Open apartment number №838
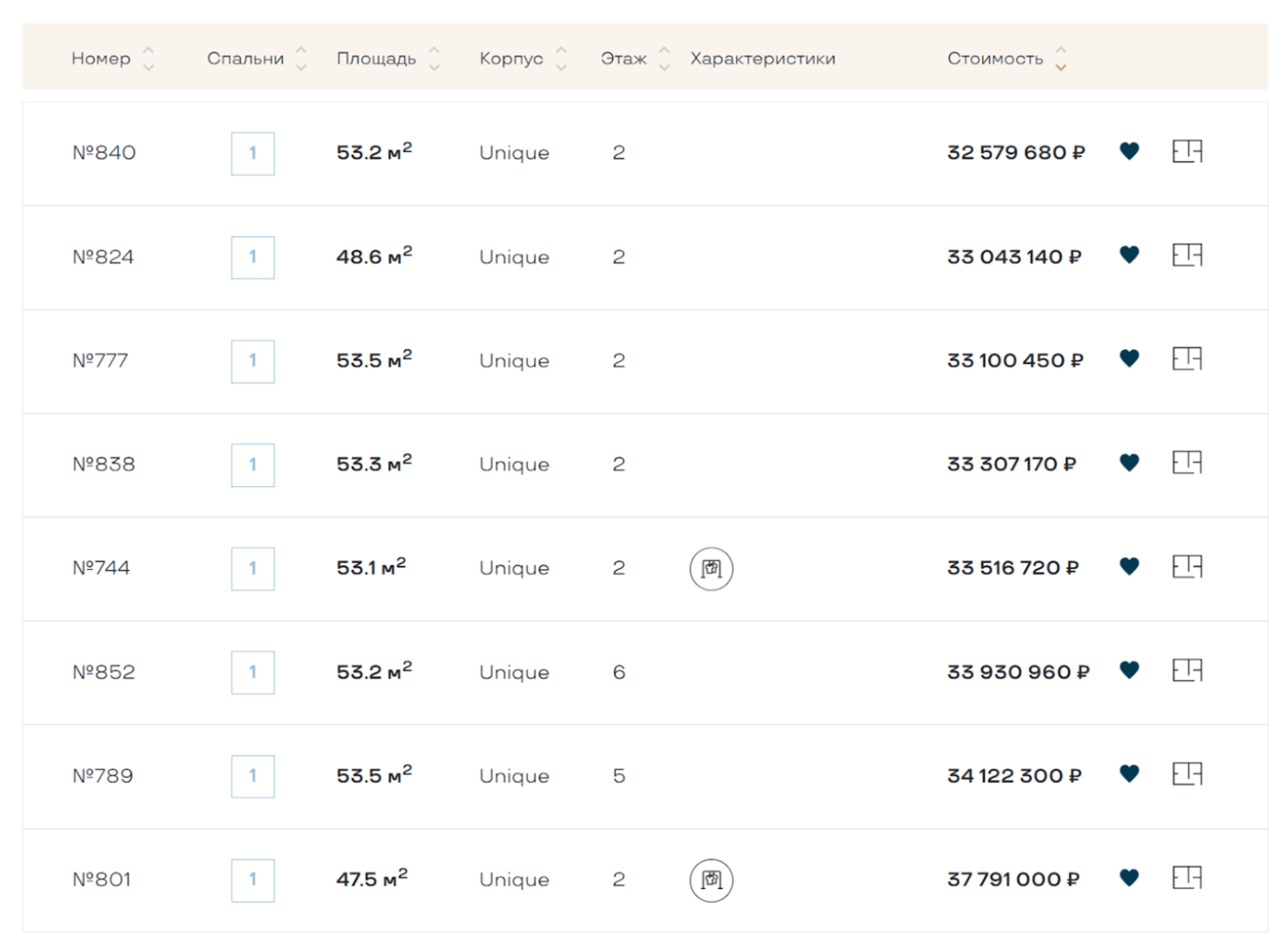 click(x=103, y=464)
